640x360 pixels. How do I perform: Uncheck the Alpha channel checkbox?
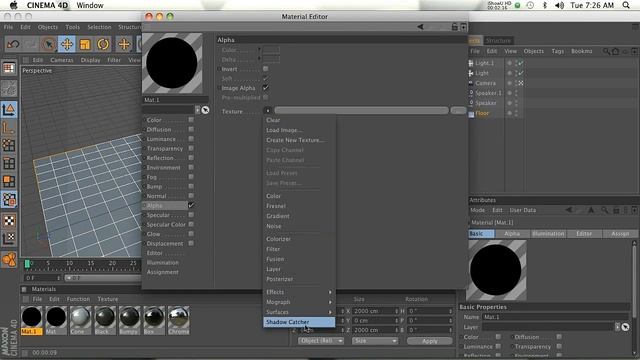(x=191, y=205)
